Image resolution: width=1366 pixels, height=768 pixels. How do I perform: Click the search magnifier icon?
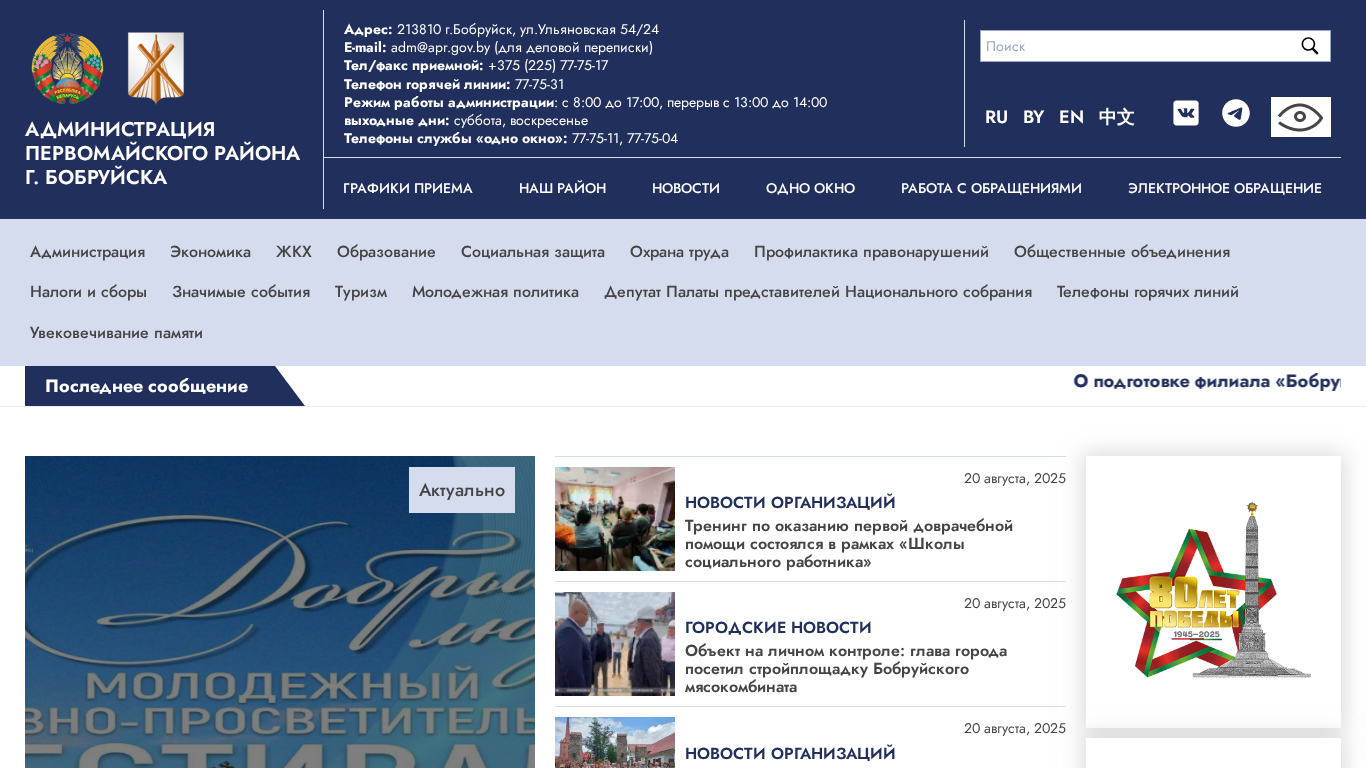coord(1309,46)
